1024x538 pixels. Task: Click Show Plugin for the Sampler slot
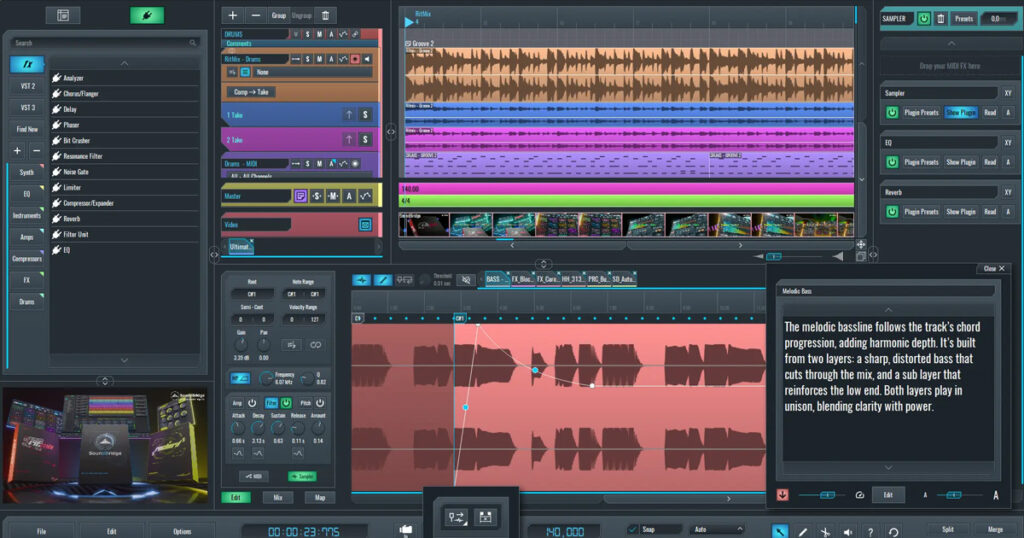click(961, 112)
